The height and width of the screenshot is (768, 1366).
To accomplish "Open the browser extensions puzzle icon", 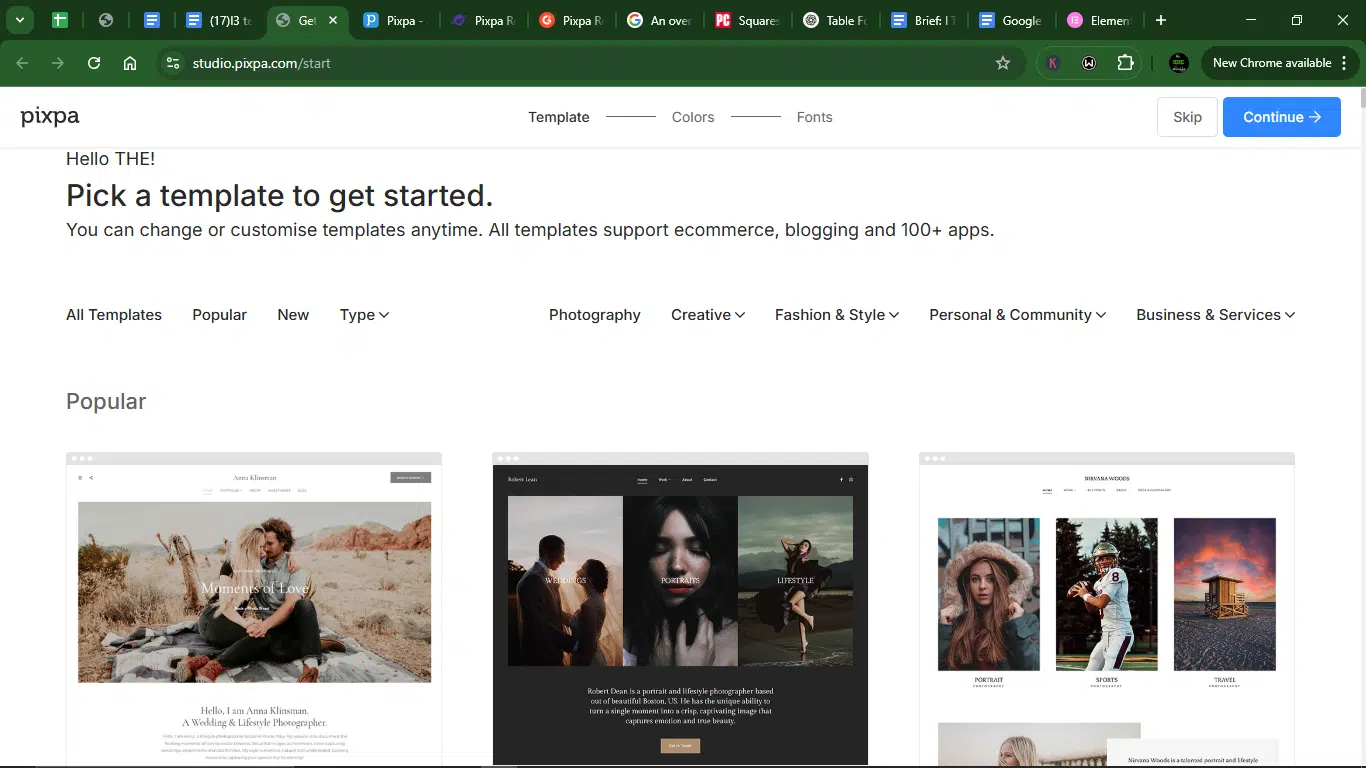I will (x=1125, y=63).
